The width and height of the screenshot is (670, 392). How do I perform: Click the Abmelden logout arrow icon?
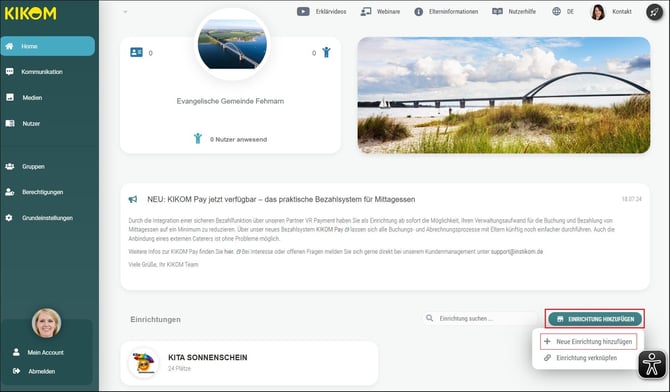[16, 371]
